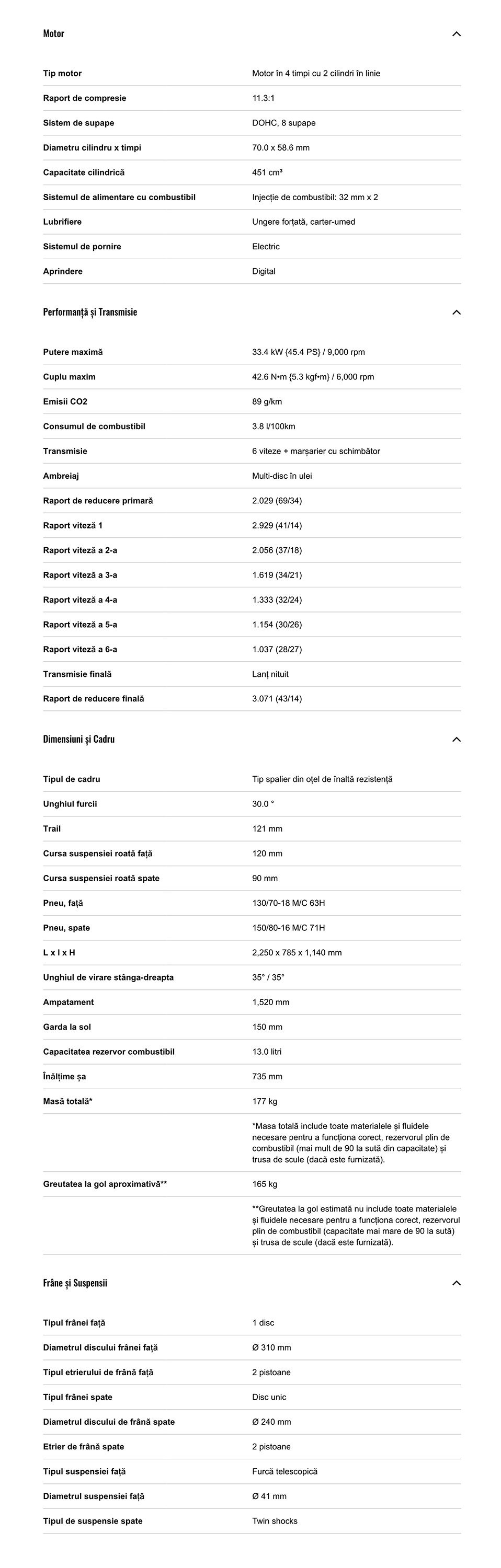Image resolution: width=501 pixels, height=1568 pixels.
Task: Click the Frâne și Suspensii heading
Action: tap(75, 1283)
